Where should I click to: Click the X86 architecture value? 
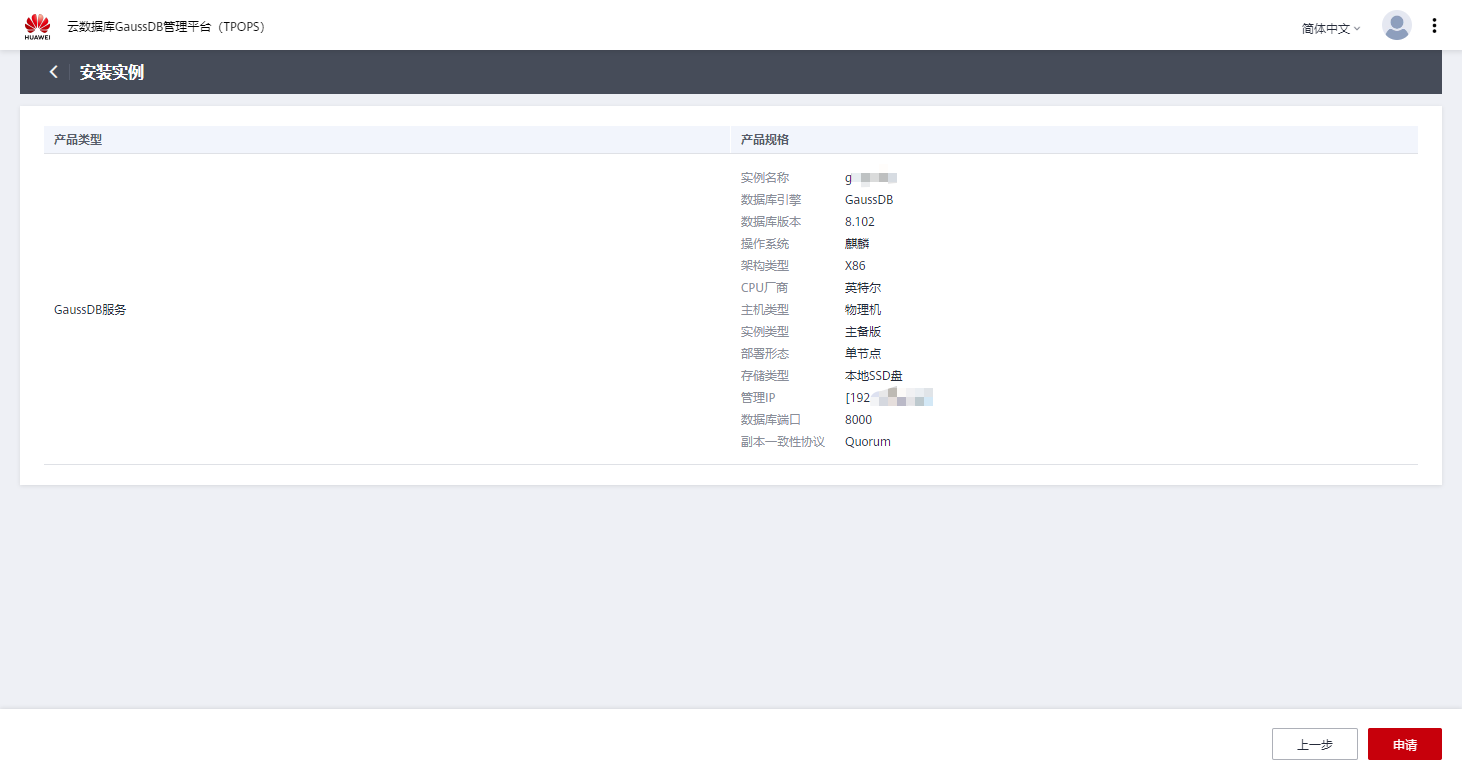[x=855, y=266]
